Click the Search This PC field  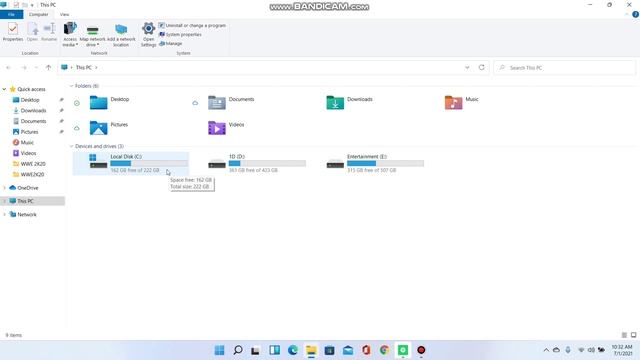[564, 68]
